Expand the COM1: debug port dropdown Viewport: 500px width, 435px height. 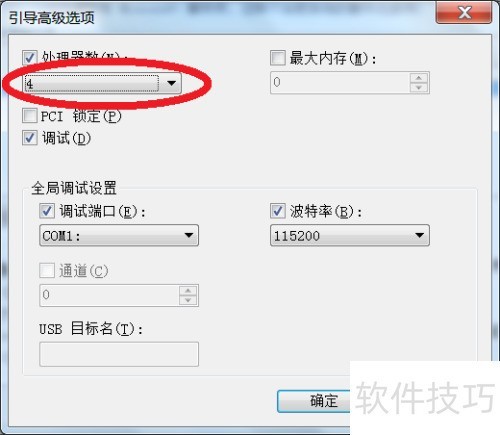coord(119,235)
